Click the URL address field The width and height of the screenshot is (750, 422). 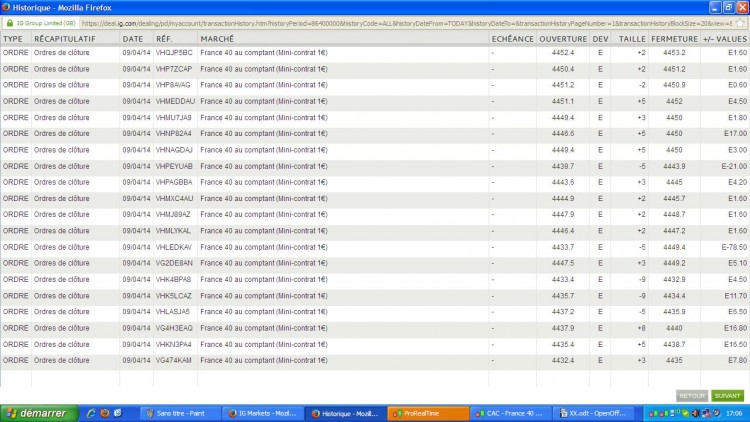pos(407,23)
